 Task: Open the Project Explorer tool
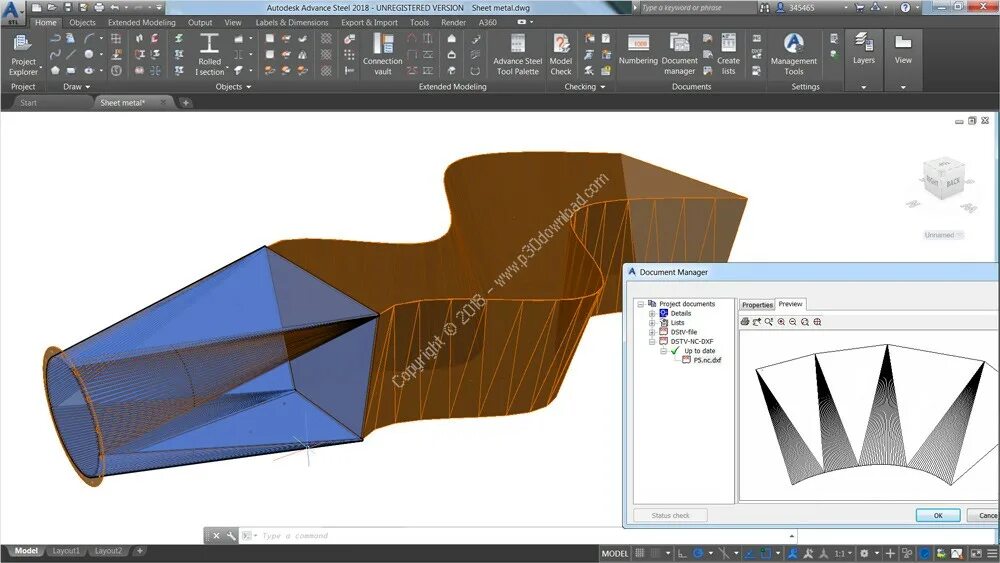tap(23, 54)
